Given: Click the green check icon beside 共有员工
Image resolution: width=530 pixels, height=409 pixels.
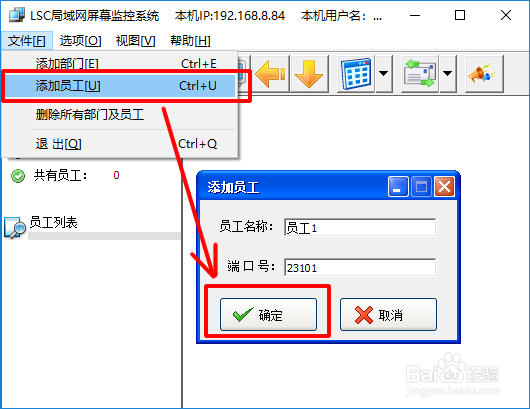Looking at the screenshot, I should 18,176.
